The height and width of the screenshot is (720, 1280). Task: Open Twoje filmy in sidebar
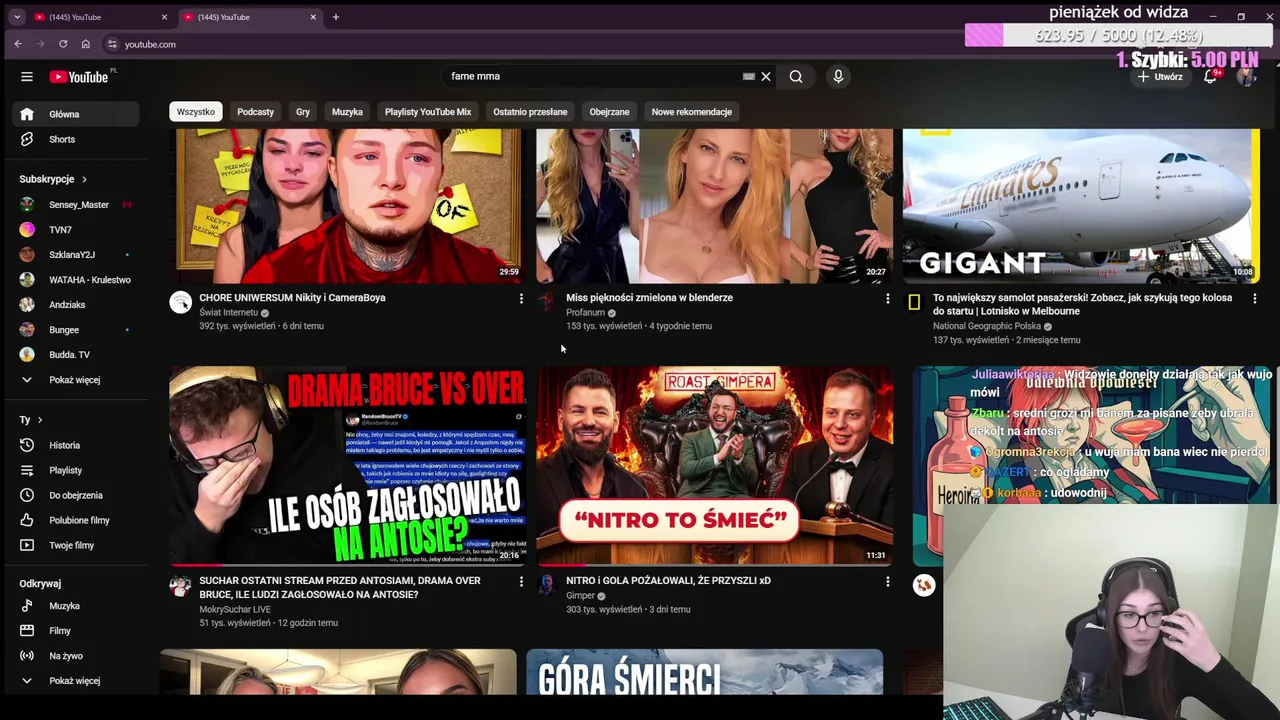click(75, 545)
